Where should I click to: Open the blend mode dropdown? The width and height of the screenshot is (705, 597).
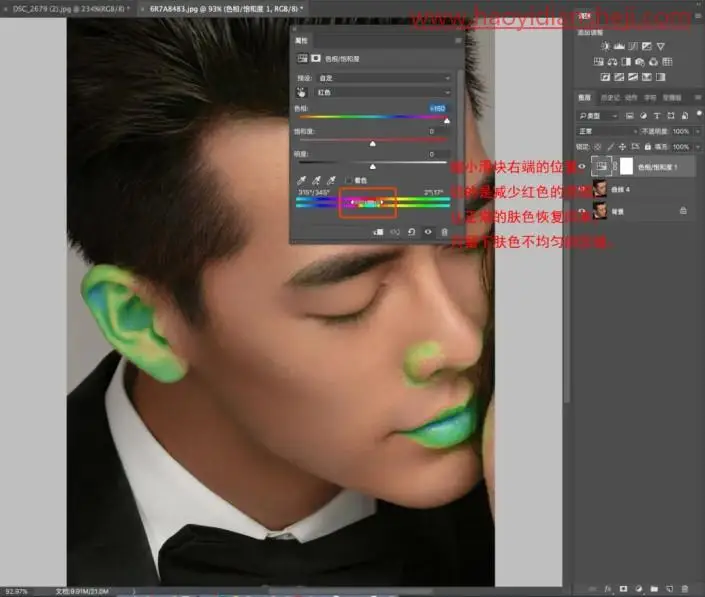[607, 131]
